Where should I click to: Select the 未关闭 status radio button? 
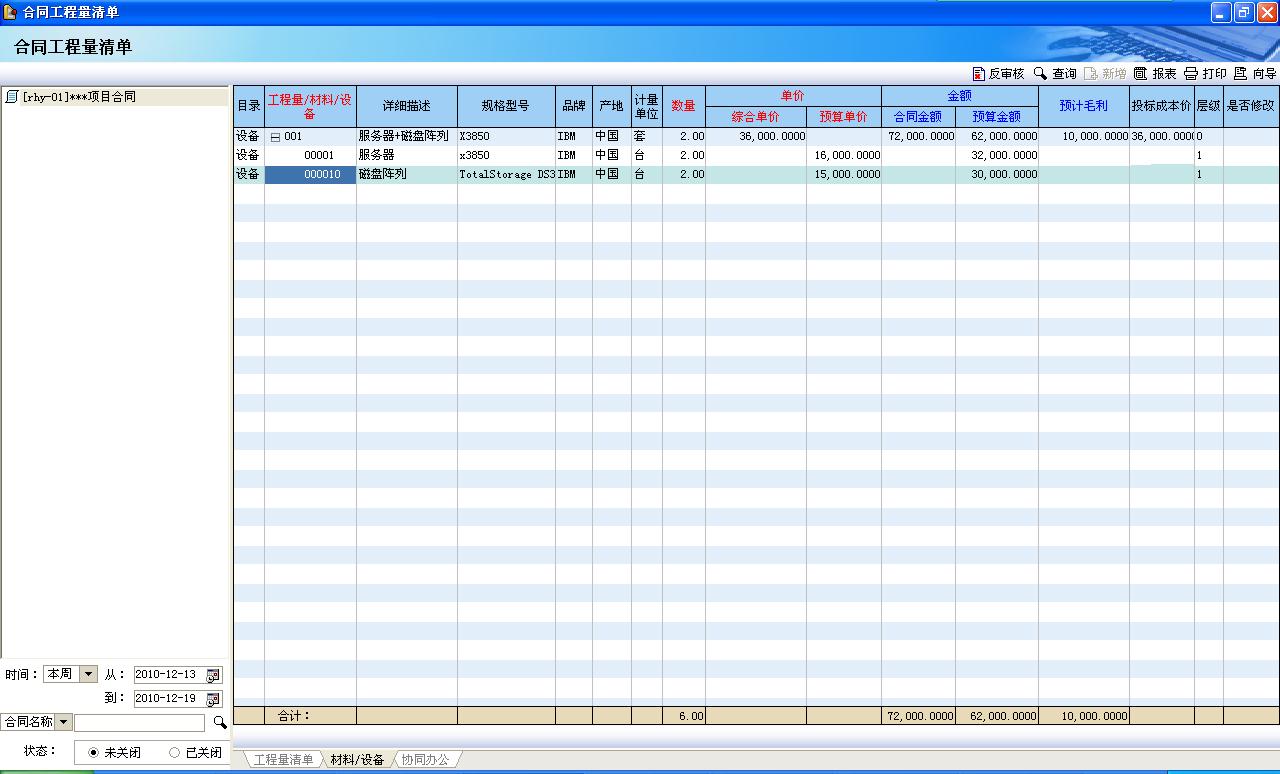tap(94, 753)
